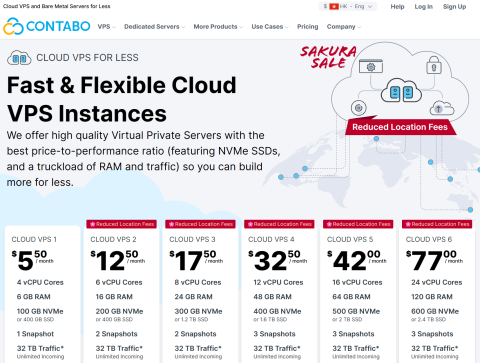
Task: Click the padlock icon in the cloud illustration
Action: tap(434, 65)
